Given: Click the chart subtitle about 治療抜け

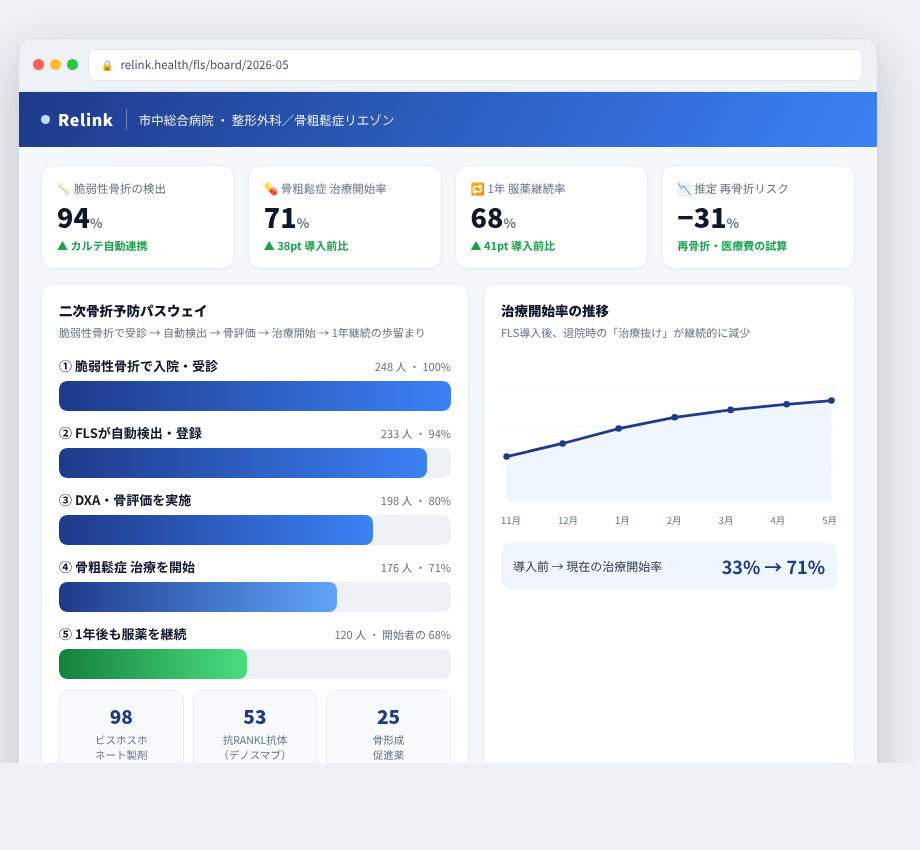Looking at the screenshot, I should coord(625,333).
